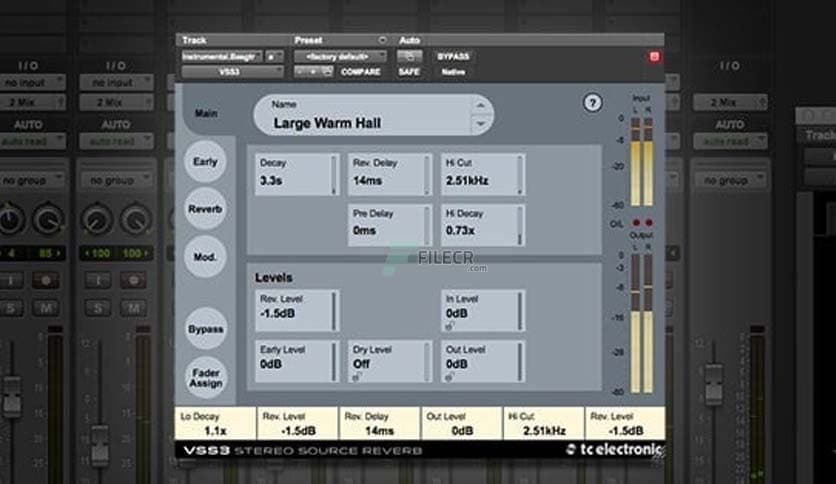Open the plugin automation enable button under Auto
This screenshot has height=484, width=836.
point(409,56)
